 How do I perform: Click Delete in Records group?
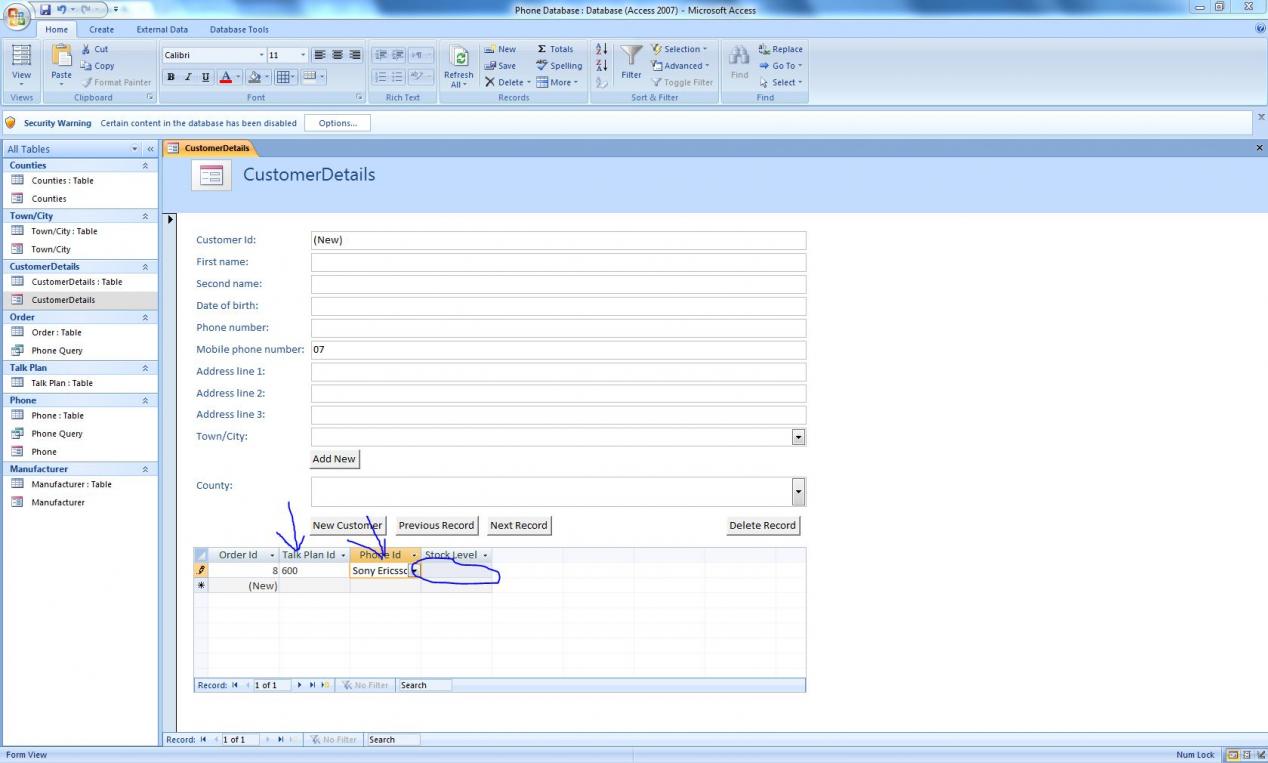[x=505, y=82]
